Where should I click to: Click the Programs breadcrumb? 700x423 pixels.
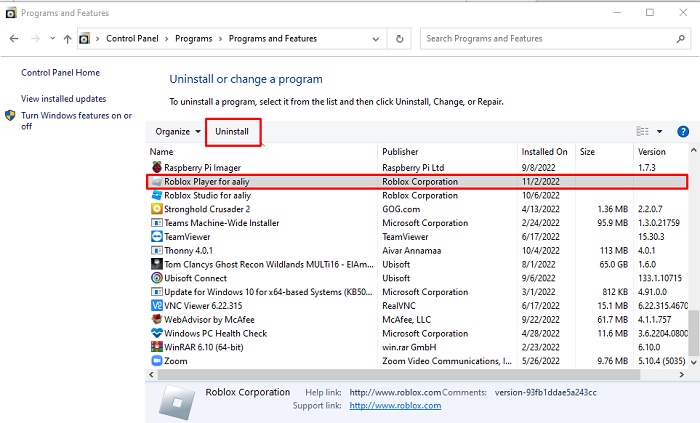[x=194, y=39]
